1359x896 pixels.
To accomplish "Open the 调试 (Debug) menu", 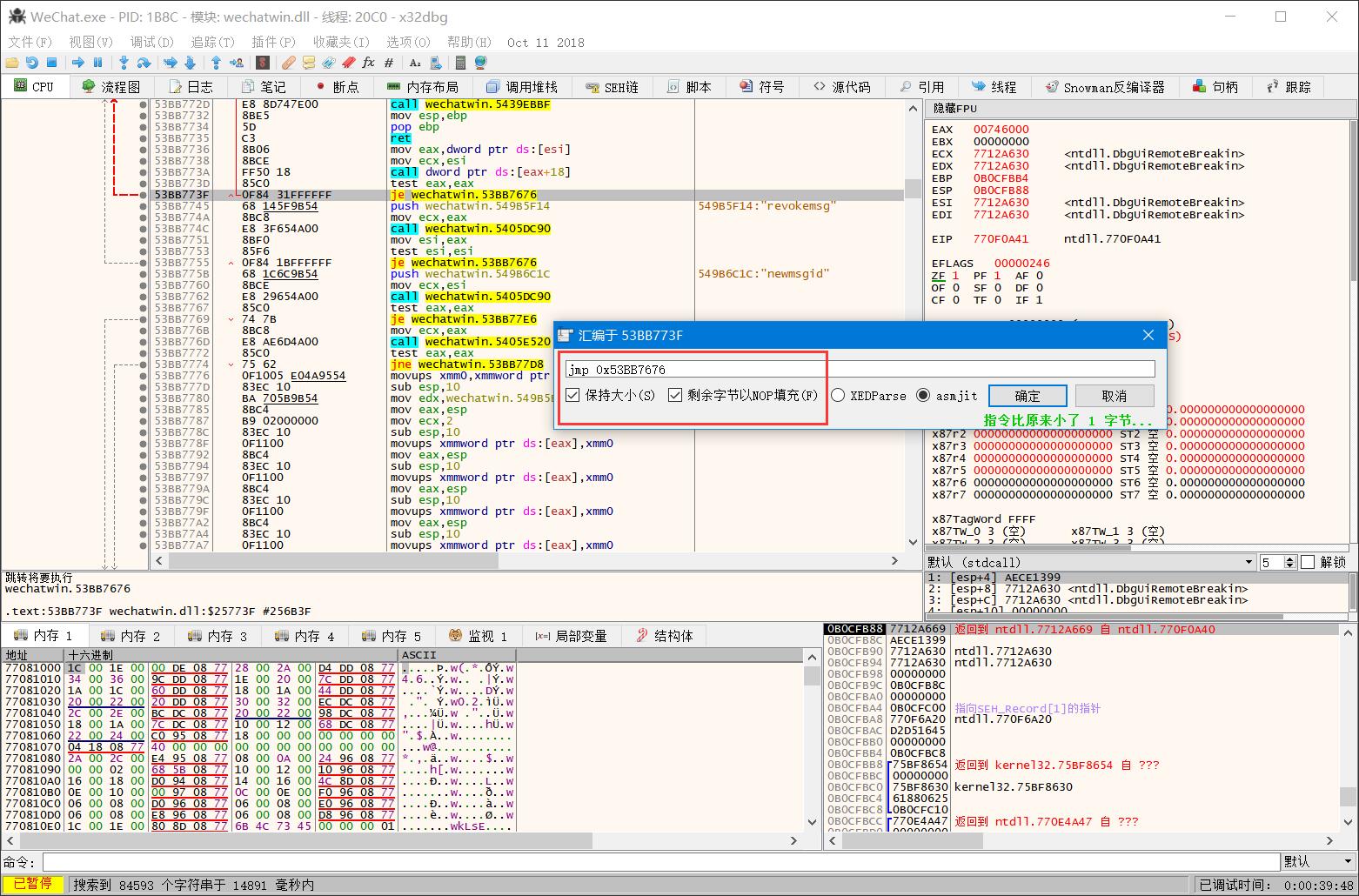I will (x=152, y=42).
